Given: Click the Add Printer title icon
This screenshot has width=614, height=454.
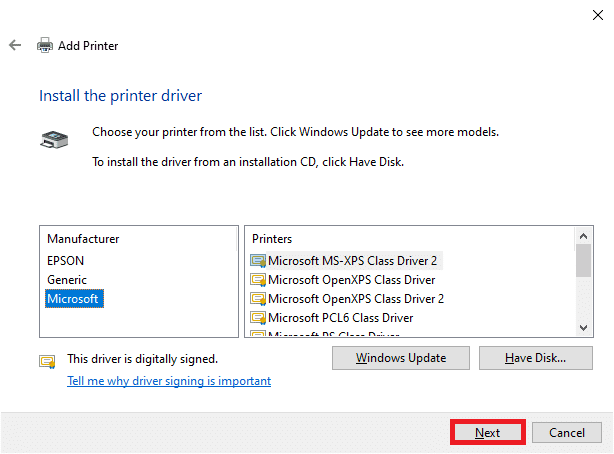Looking at the screenshot, I should pyautogui.click(x=45, y=45).
